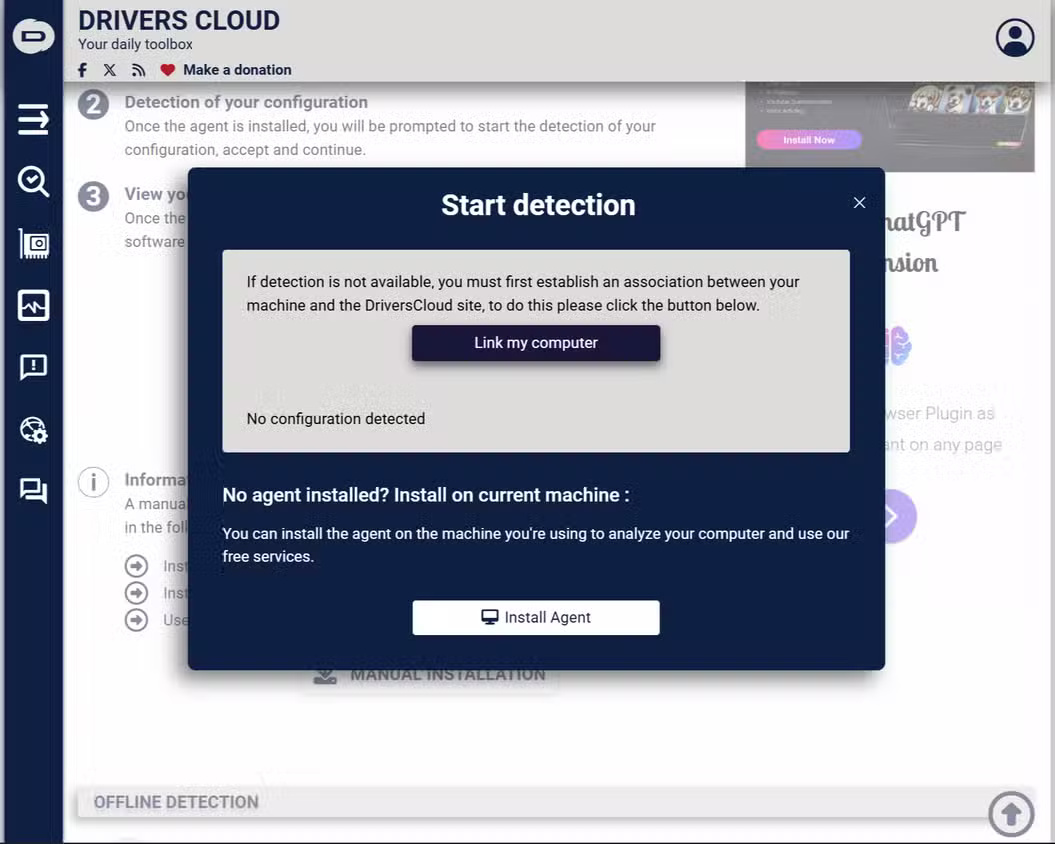This screenshot has width=1055, height=844.
Task: Open the Facebook social icon
Action: [82, 70]
